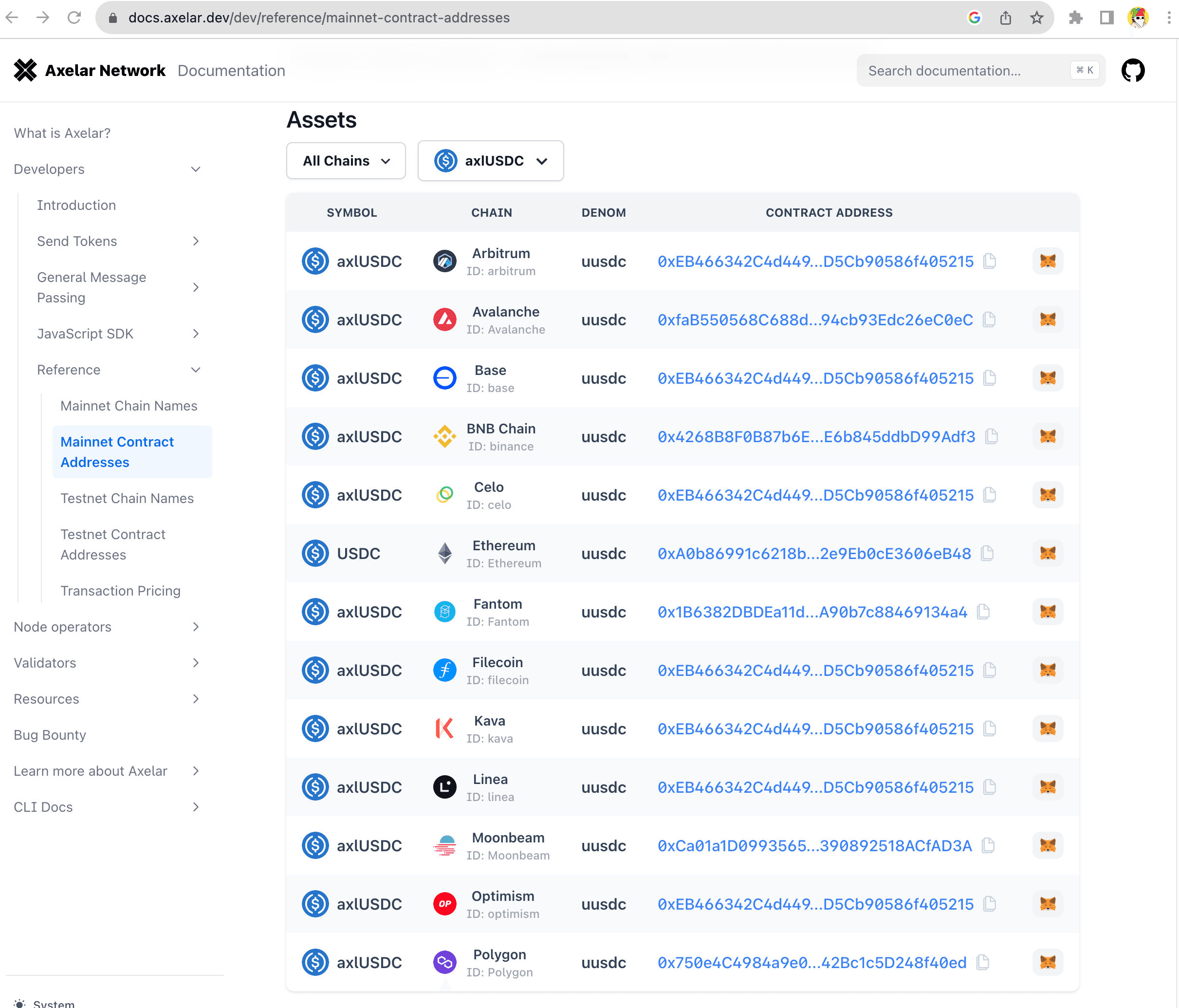
Task: Copy the Arbitrum contract address
Action: point(990,261)
